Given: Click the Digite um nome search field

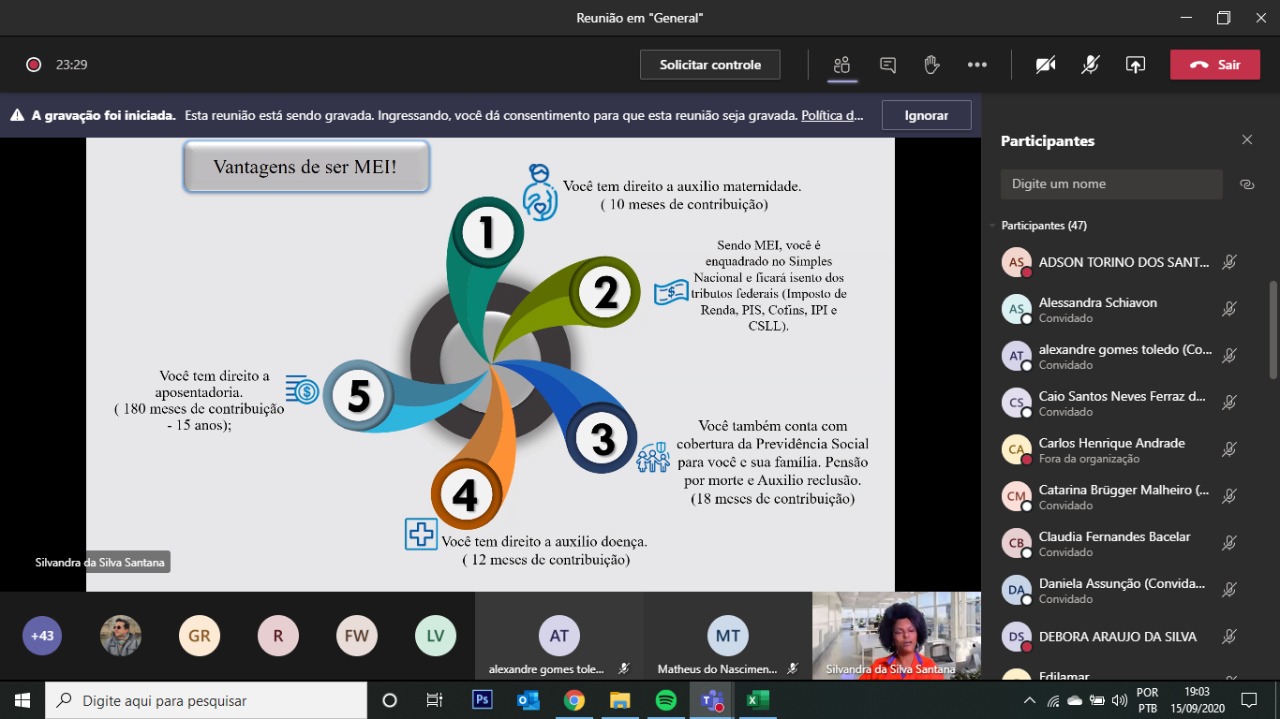Looking at the screenshot, I should click(1110, 184).
